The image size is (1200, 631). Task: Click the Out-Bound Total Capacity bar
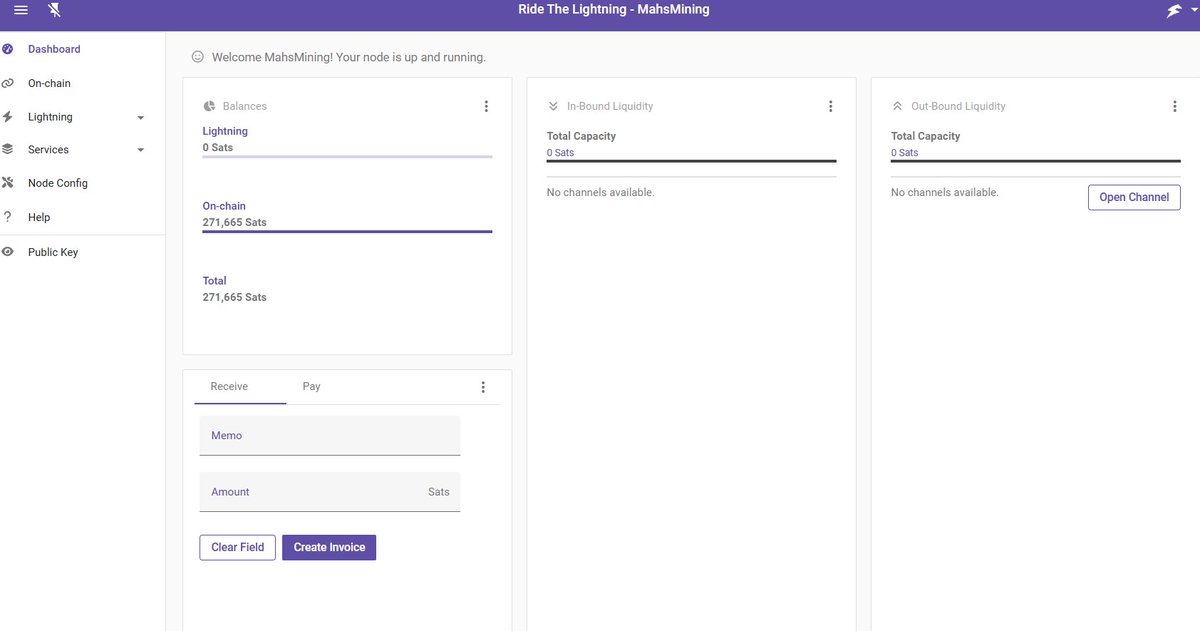1035,161
